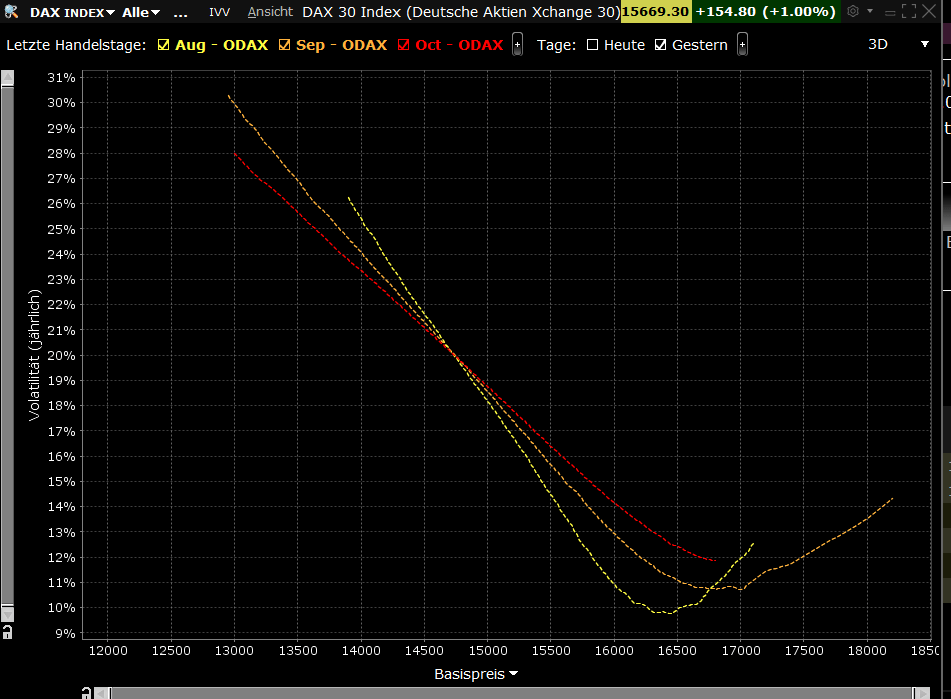The image size is (951, 699).
Task: Click the IVV label in the title bar
Action: [219, 12]
